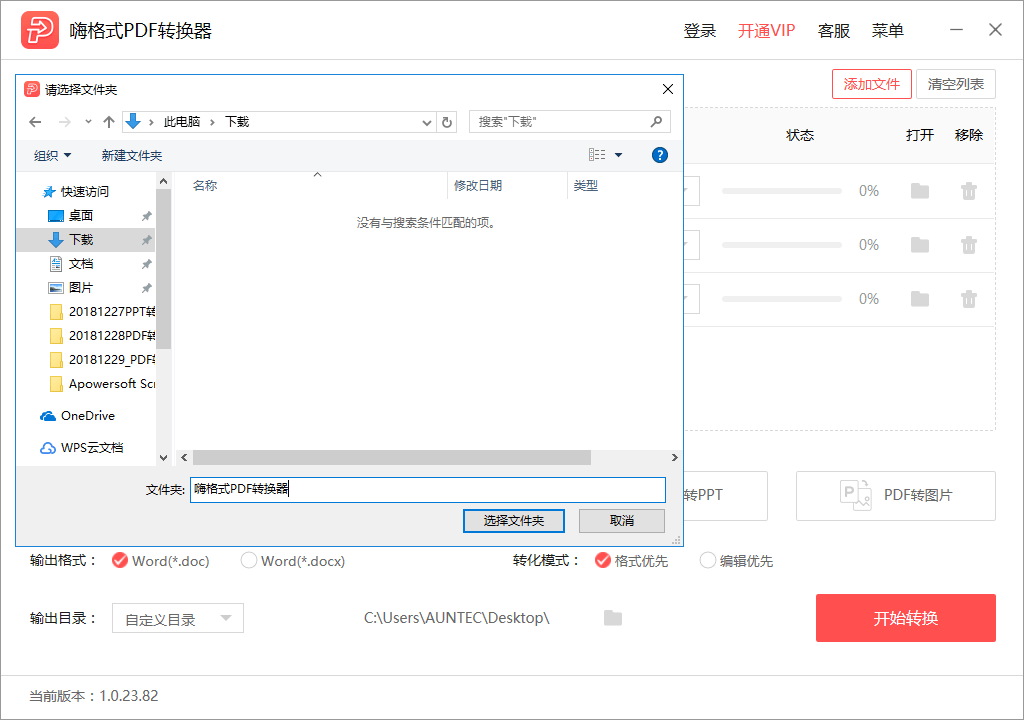Click the WPS云文档 cloud icon
Image resolution: width=1024 pixels, height=720 pixels.
click(48, 448)
